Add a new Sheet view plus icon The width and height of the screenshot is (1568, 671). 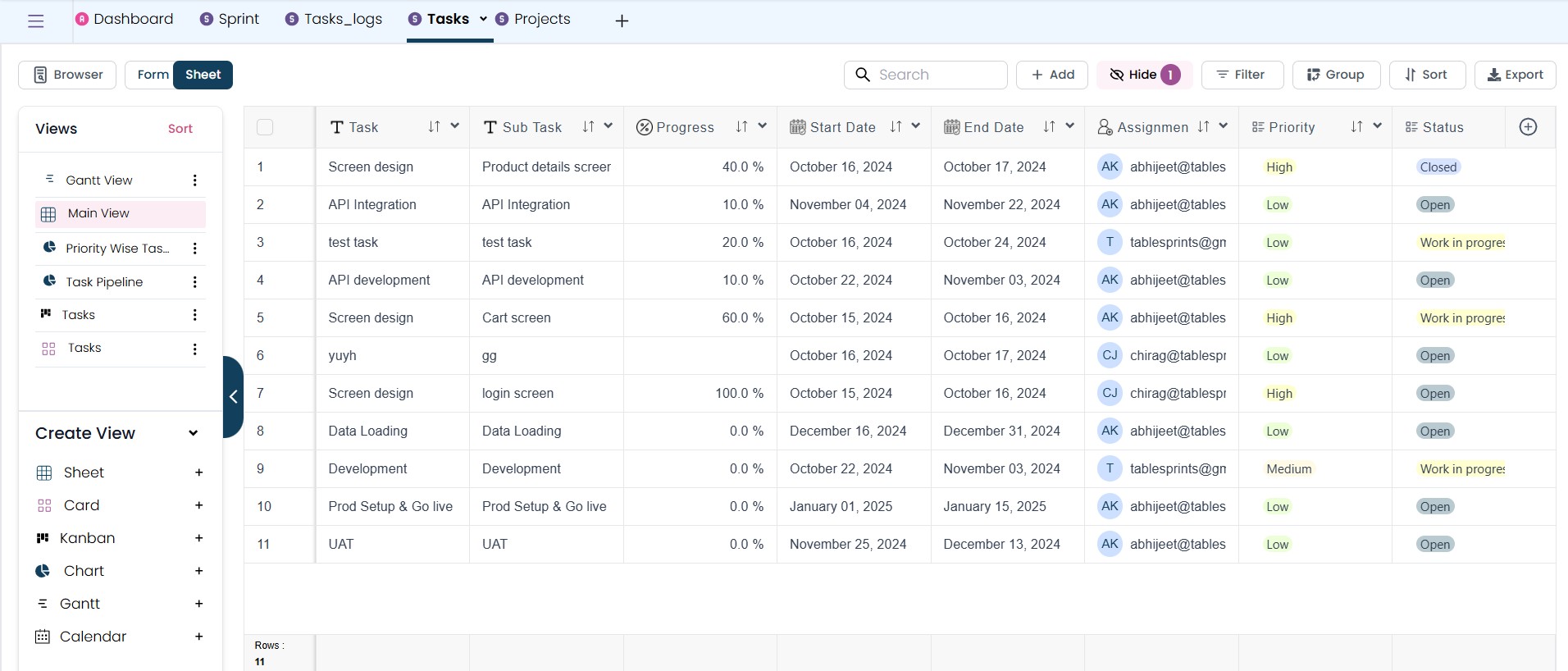click(198, 472)
